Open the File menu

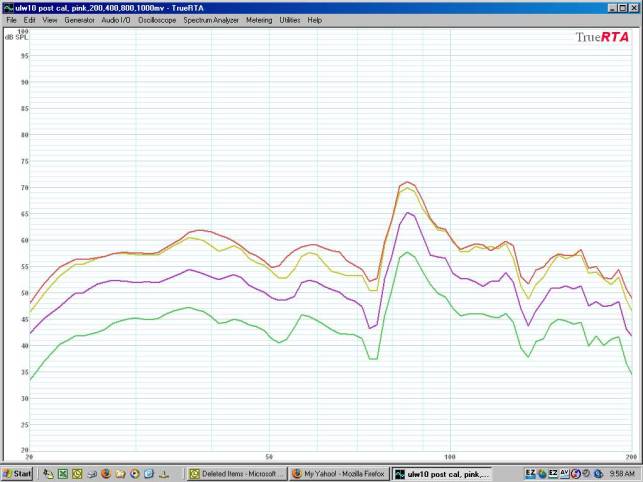pos(11,20)
